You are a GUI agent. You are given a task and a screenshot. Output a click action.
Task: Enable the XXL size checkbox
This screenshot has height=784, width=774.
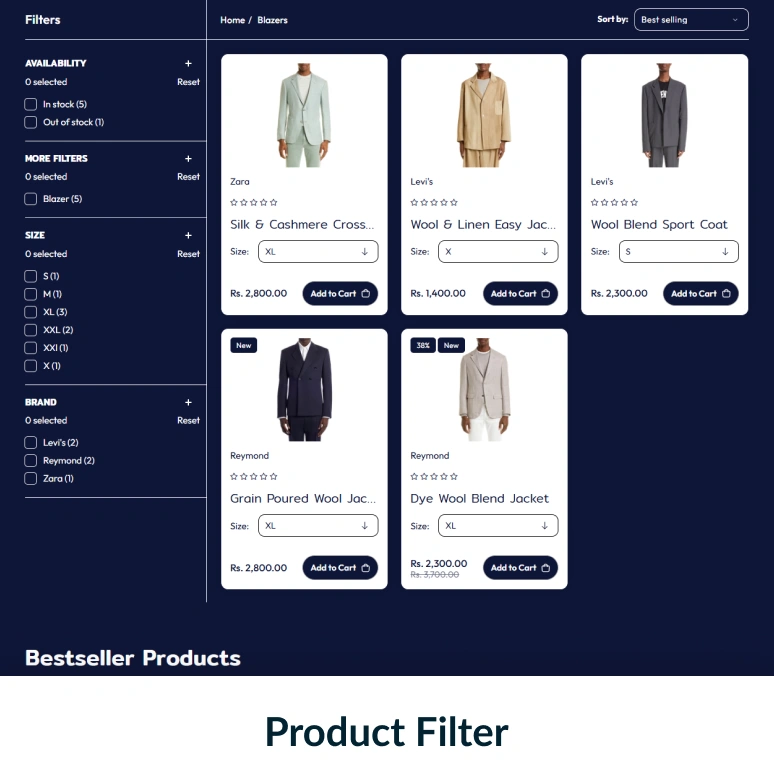pyautogui.click(x=30, y=330)
